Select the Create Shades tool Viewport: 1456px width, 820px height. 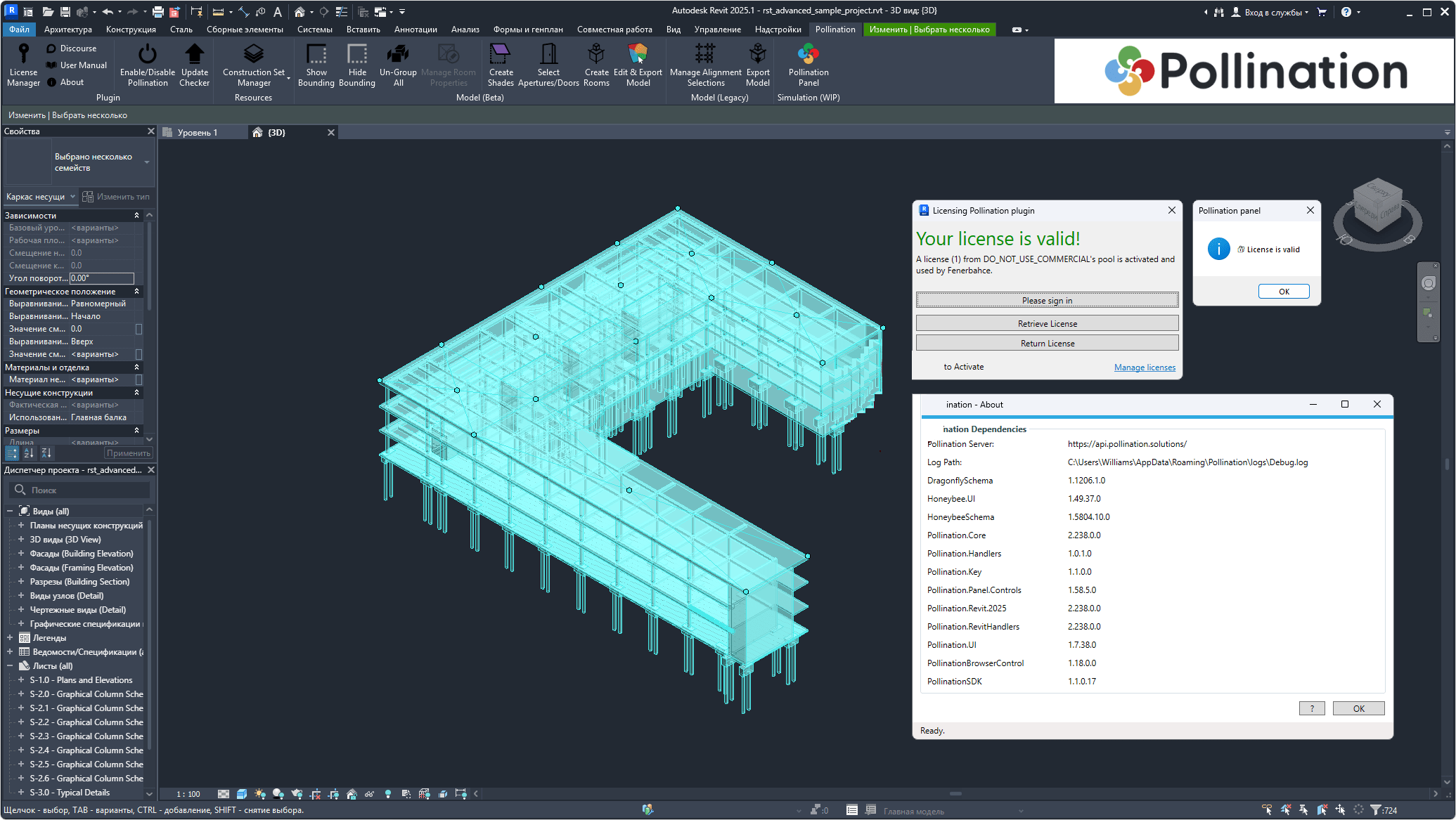[x=501, y=65]
